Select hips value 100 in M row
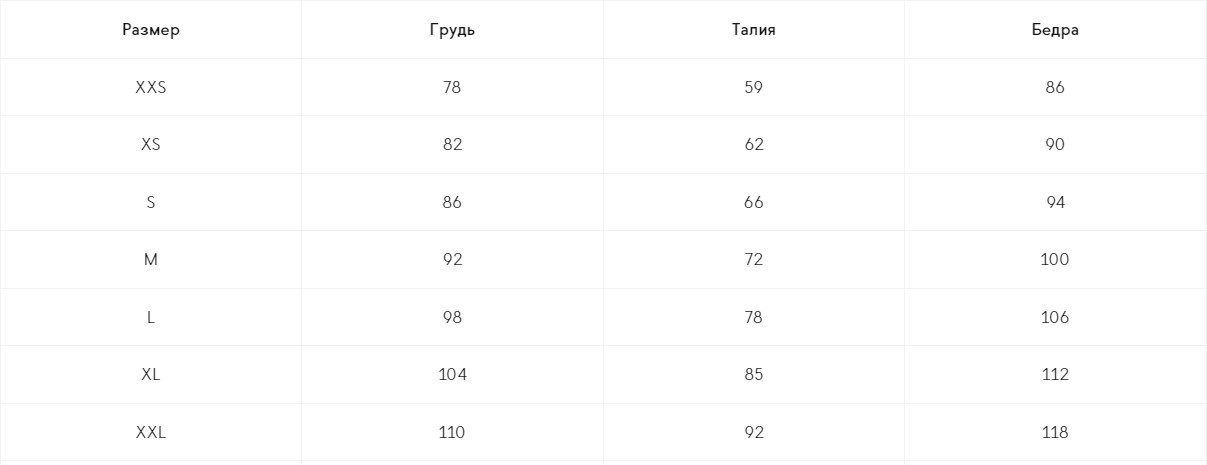Screen dimensions: 1207x465 click(x=1055, y=260)
